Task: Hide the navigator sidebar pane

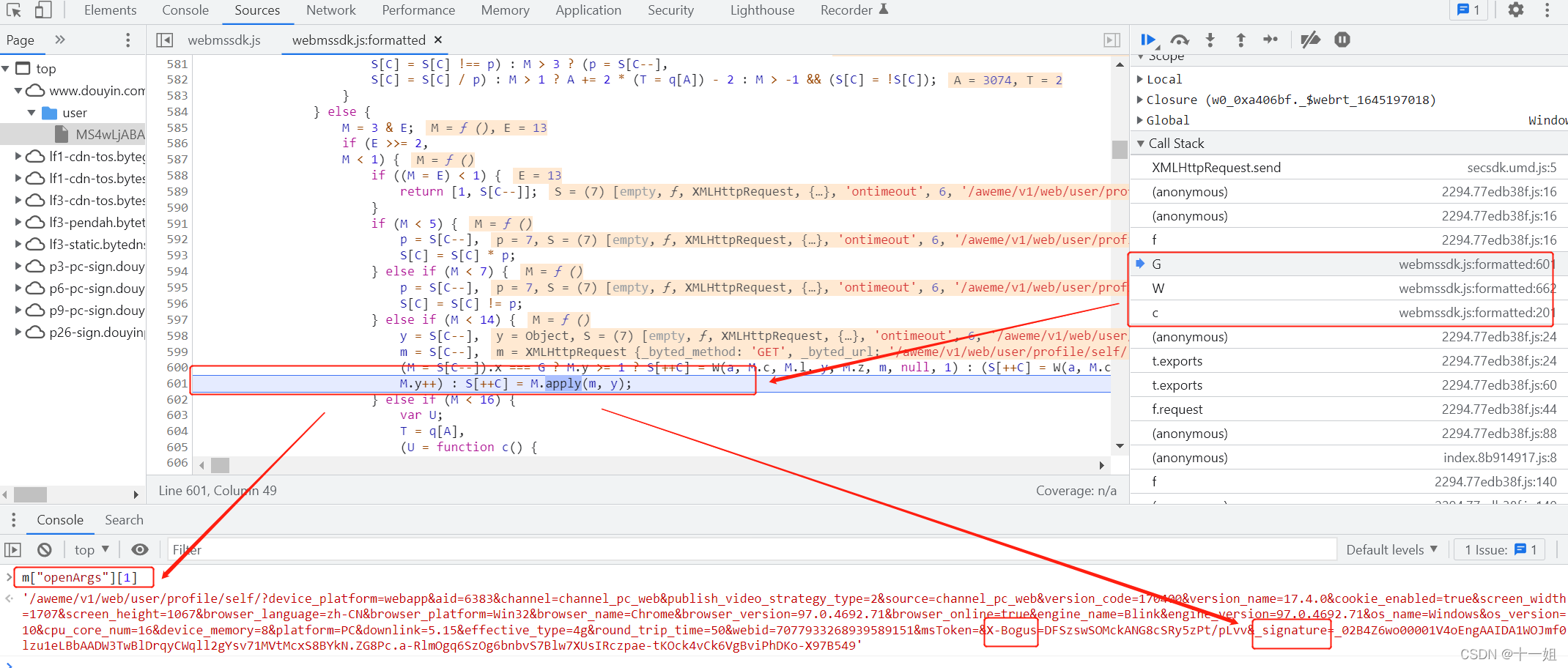Action: click(x=165, y=40)
